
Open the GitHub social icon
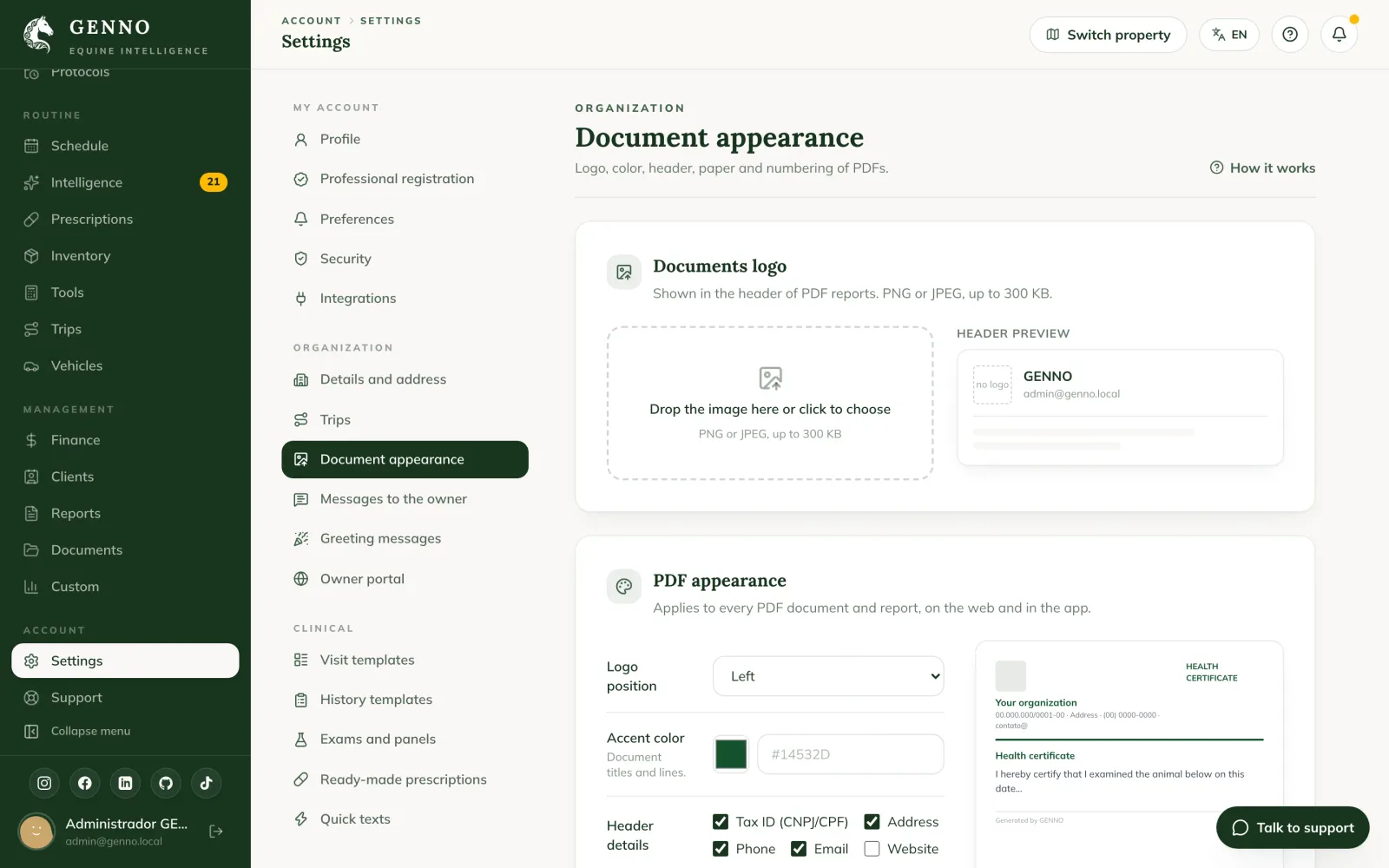[x=166, y=783]
